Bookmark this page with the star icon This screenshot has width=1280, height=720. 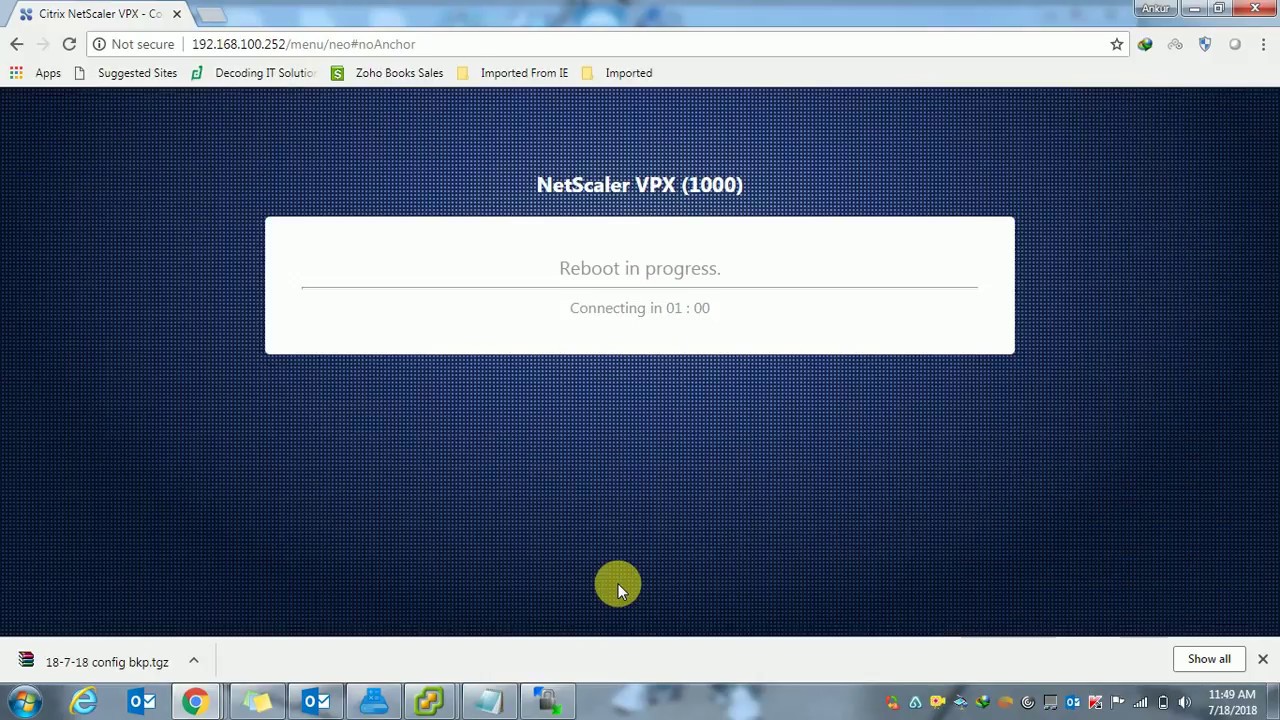(1116, 44)
